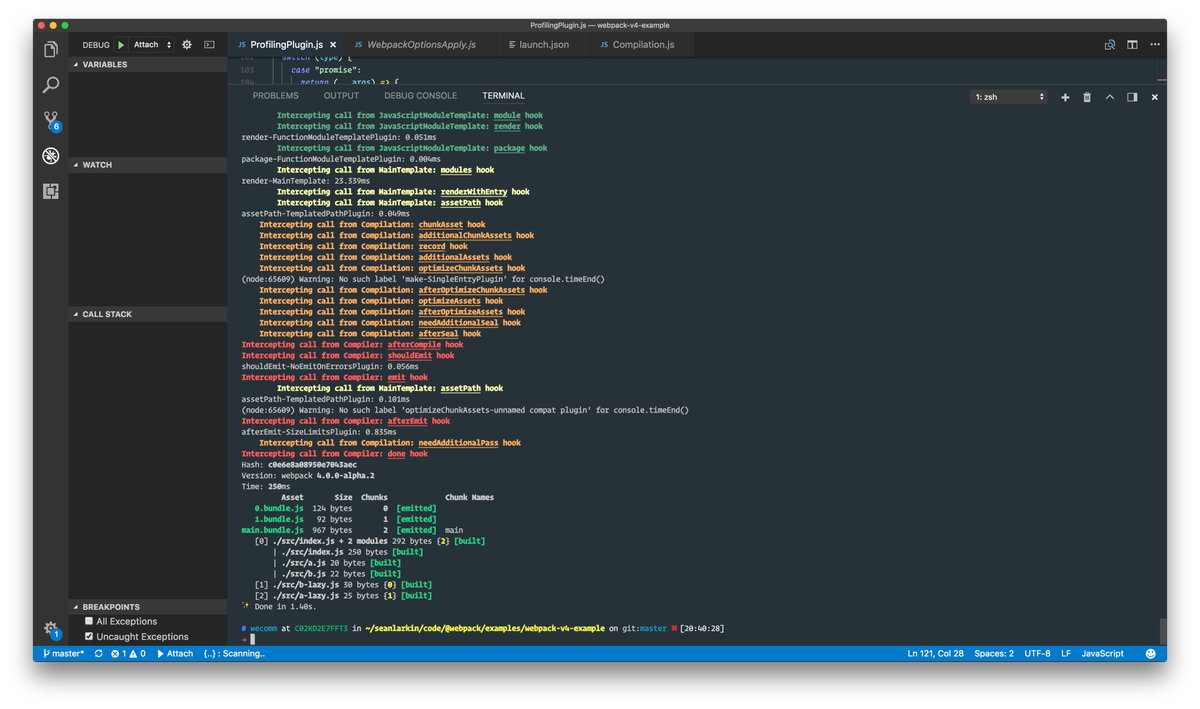This screenshot has height=709, width=1200.
Task: Select the TERMINAL panel tab
Action: pos(503,96)
